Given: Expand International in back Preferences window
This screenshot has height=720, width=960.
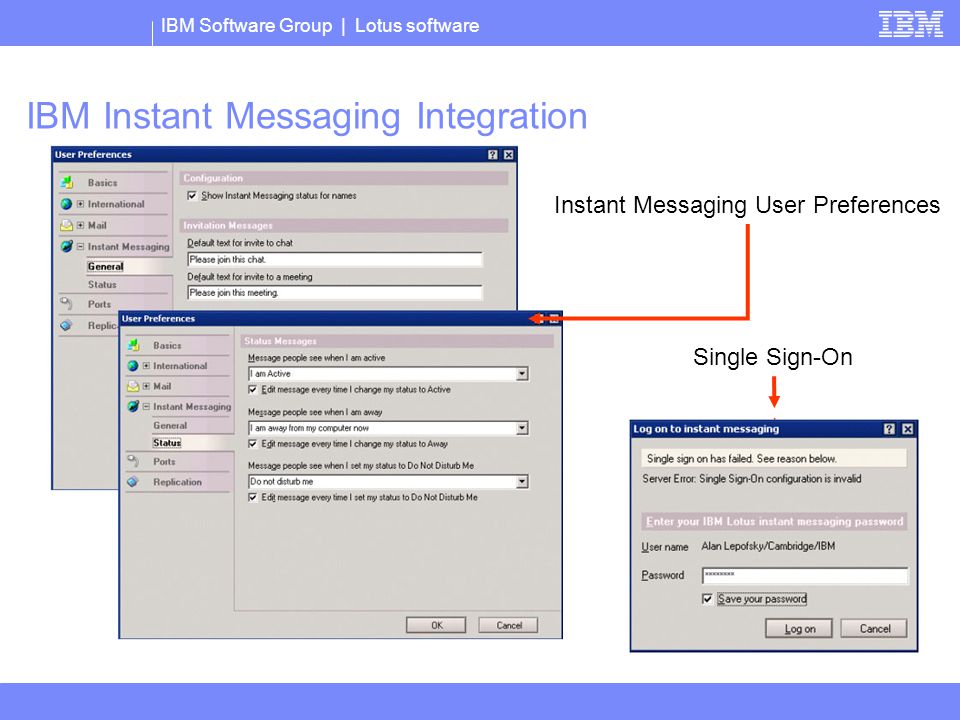Looking at the screenshot, I should click(80, 204).
